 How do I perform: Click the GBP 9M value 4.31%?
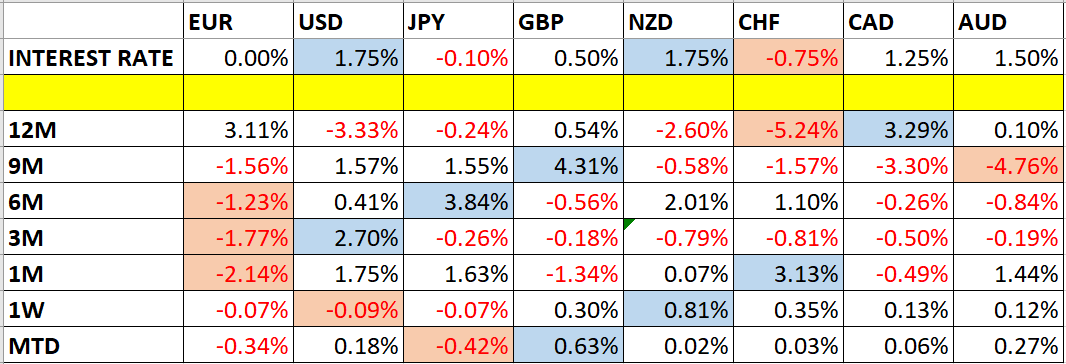click(x=568, y=165)
